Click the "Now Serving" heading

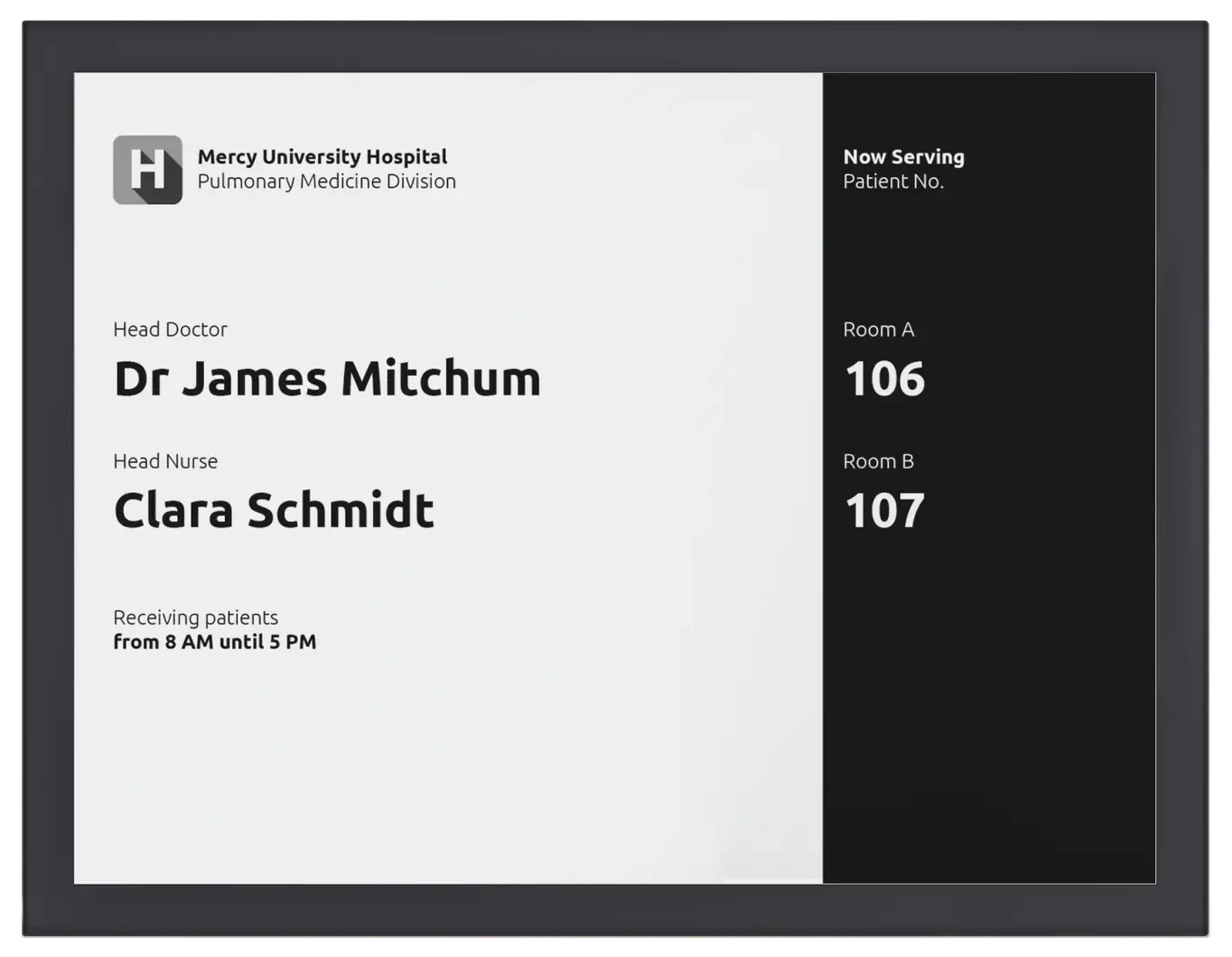[904, 157]
